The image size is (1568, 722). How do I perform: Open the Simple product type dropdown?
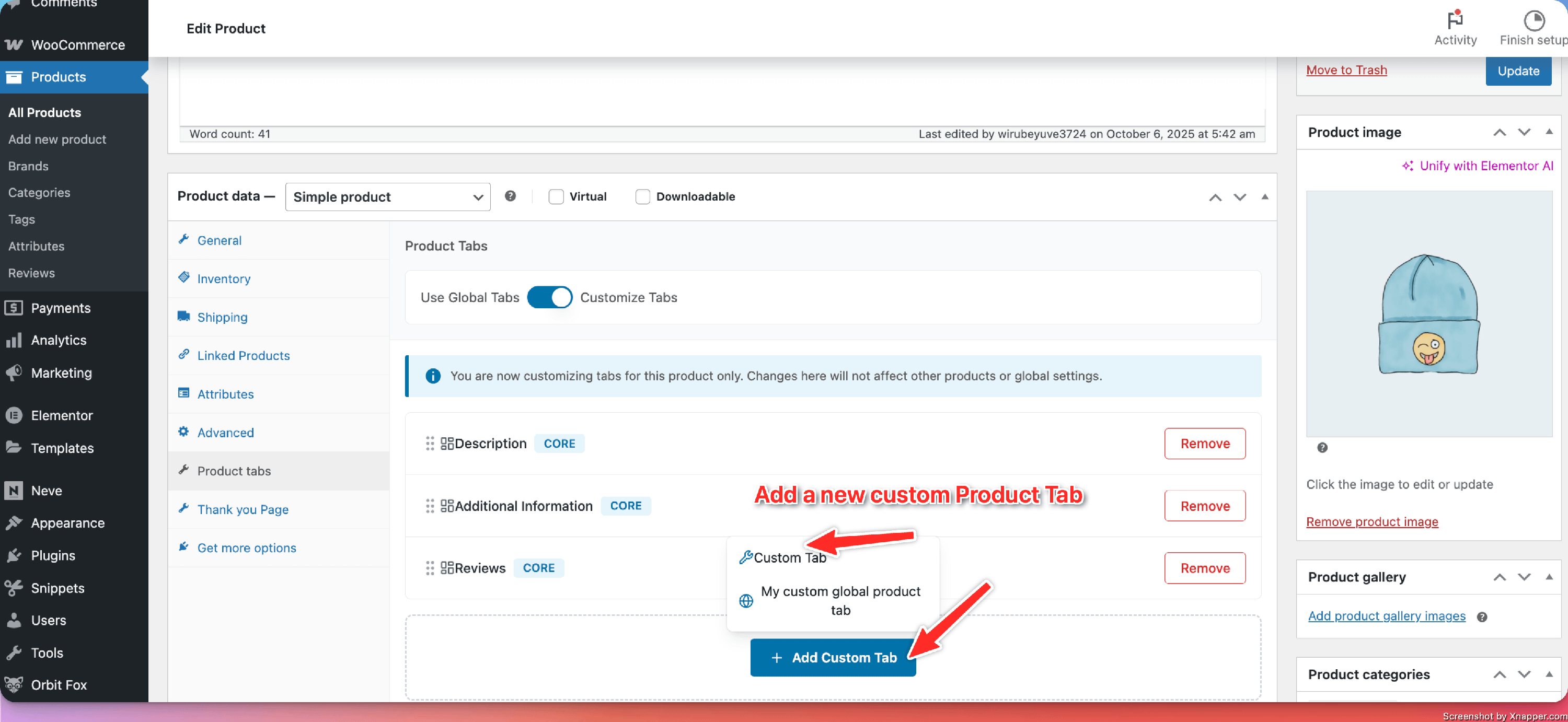click(387, 196)
